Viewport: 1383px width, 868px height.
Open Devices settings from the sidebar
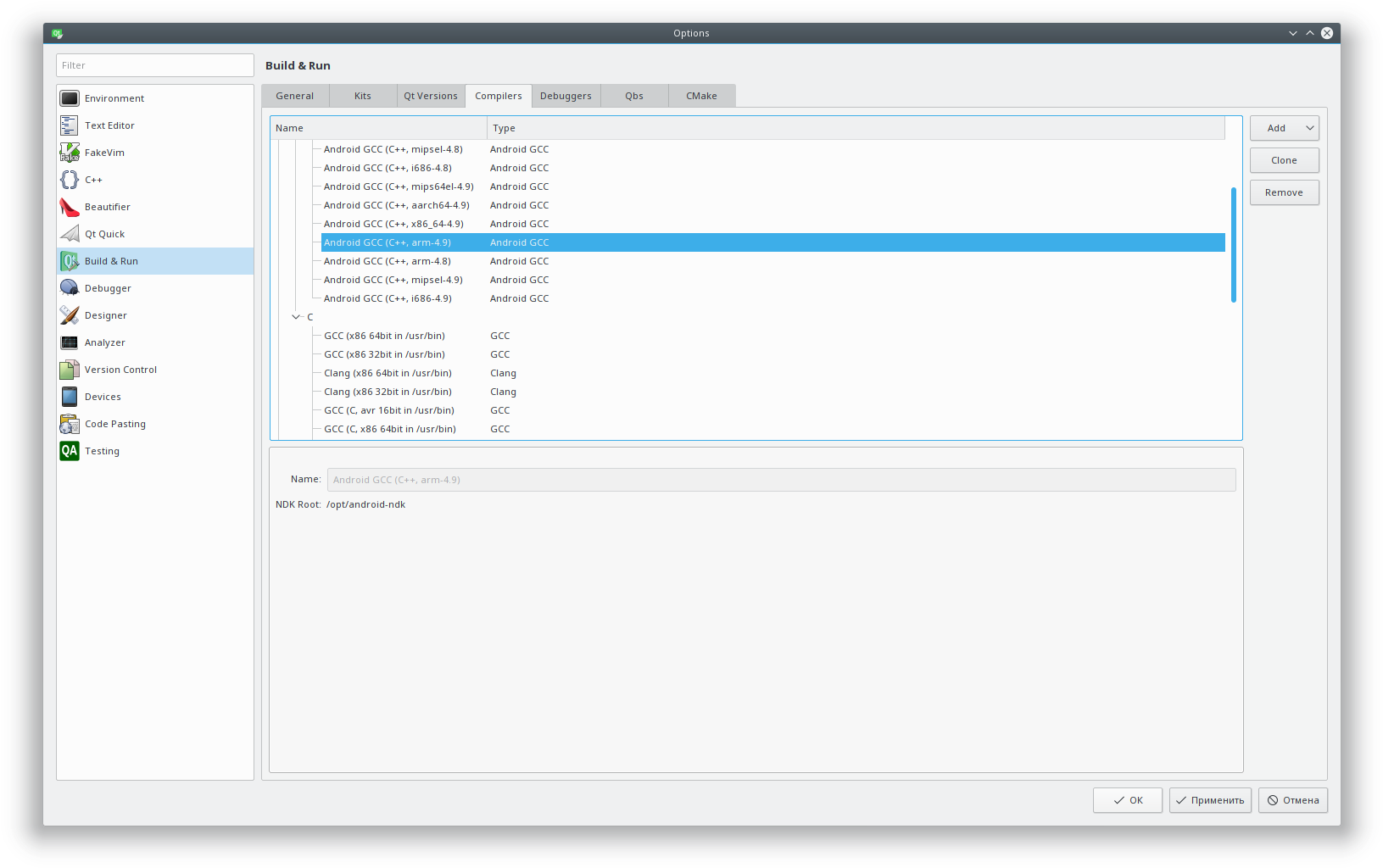point(69,396)
